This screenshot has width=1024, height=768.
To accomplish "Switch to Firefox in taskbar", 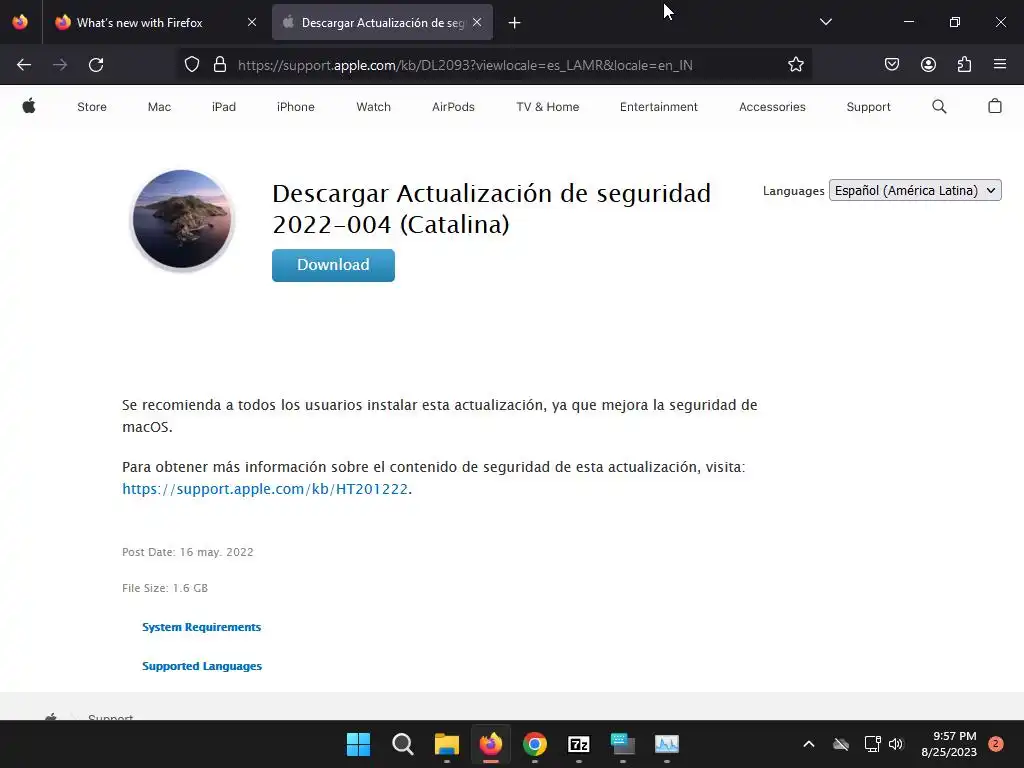I will click(x=490, y=744).
